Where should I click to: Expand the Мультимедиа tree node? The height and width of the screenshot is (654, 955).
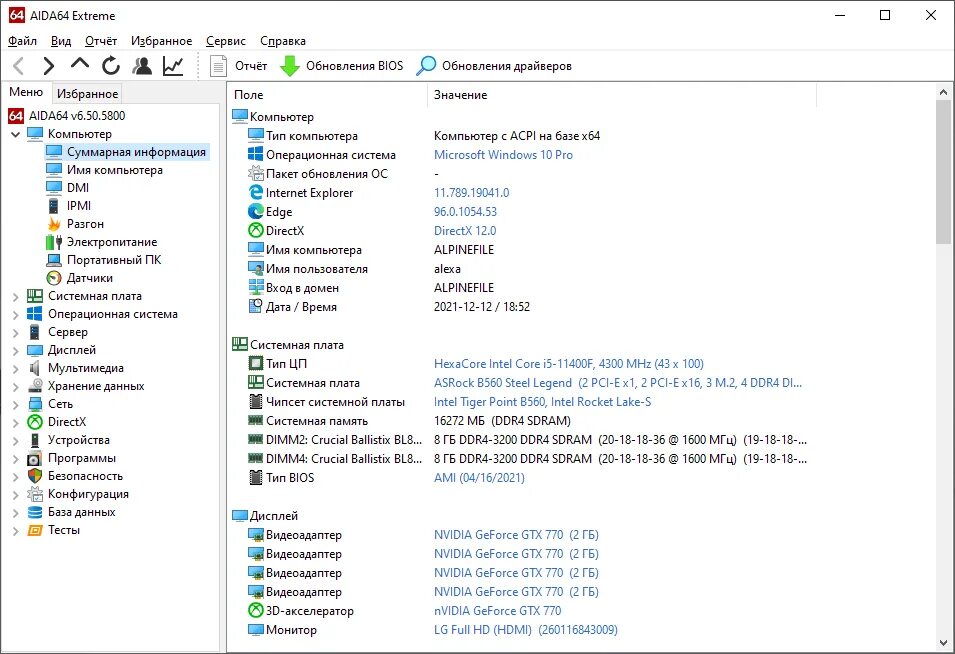(x=16, y=368)
